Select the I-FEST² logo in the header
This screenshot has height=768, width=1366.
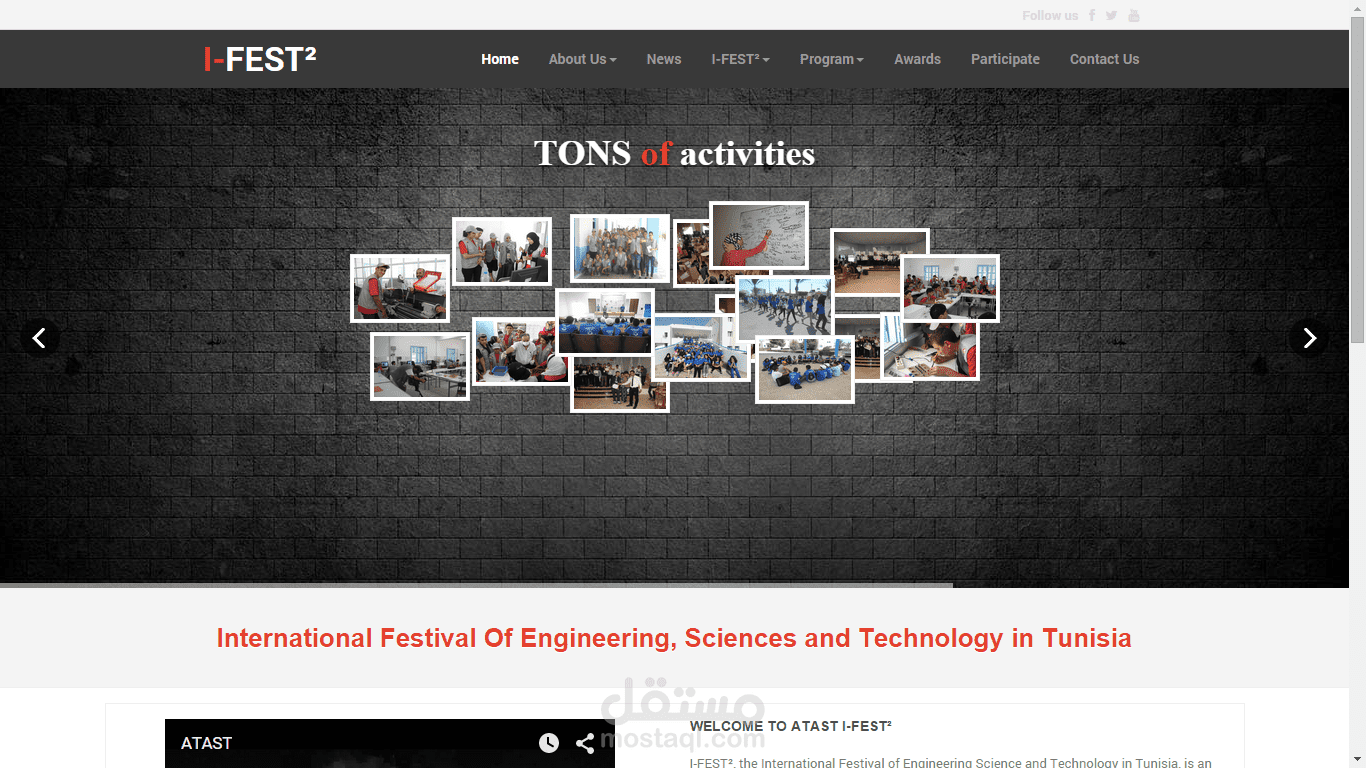[x=259, y=59]
